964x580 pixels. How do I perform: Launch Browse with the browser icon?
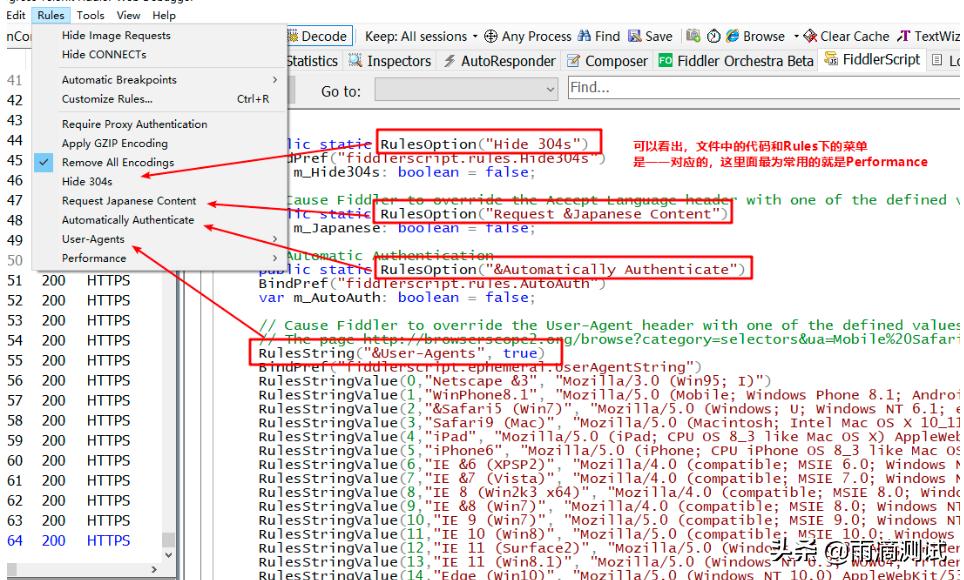coord(733,36)
